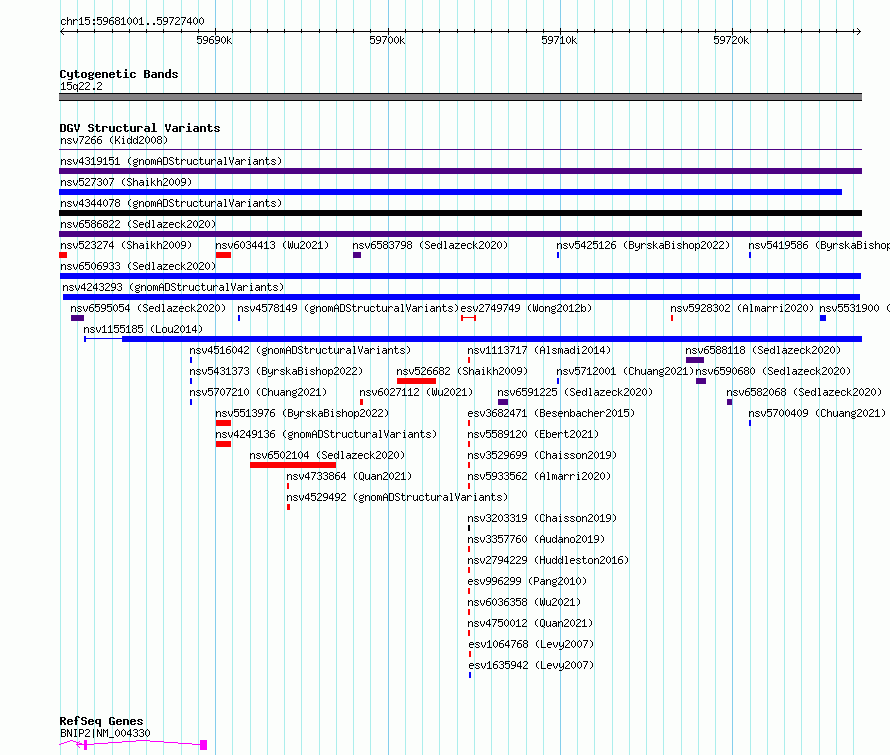Click nsv523274 (Shaikh2009) label
The width and height of the screenshot is (890, 755).
126,245
